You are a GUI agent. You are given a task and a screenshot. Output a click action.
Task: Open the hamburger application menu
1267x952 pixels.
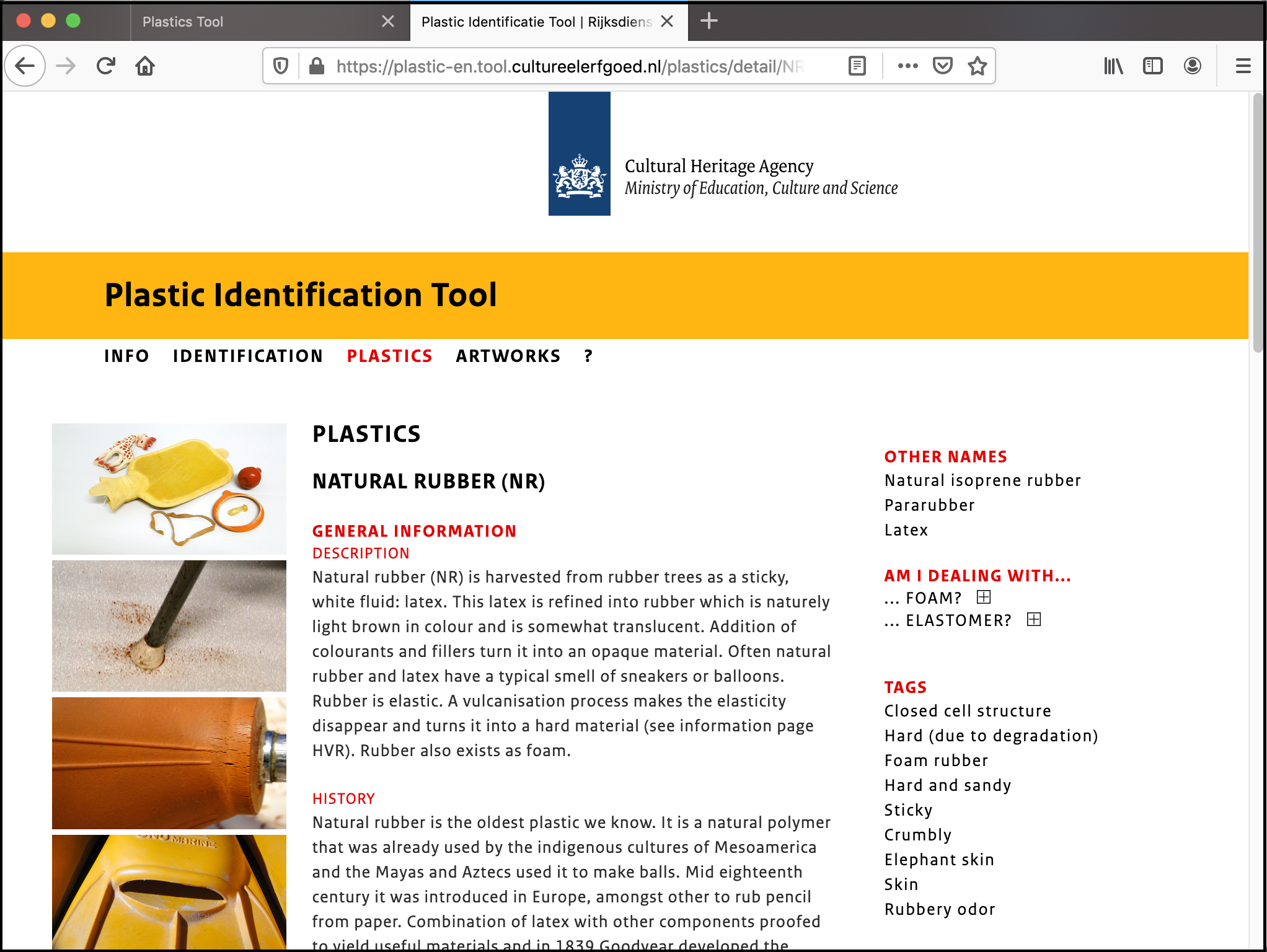(x=1243, y=66)
